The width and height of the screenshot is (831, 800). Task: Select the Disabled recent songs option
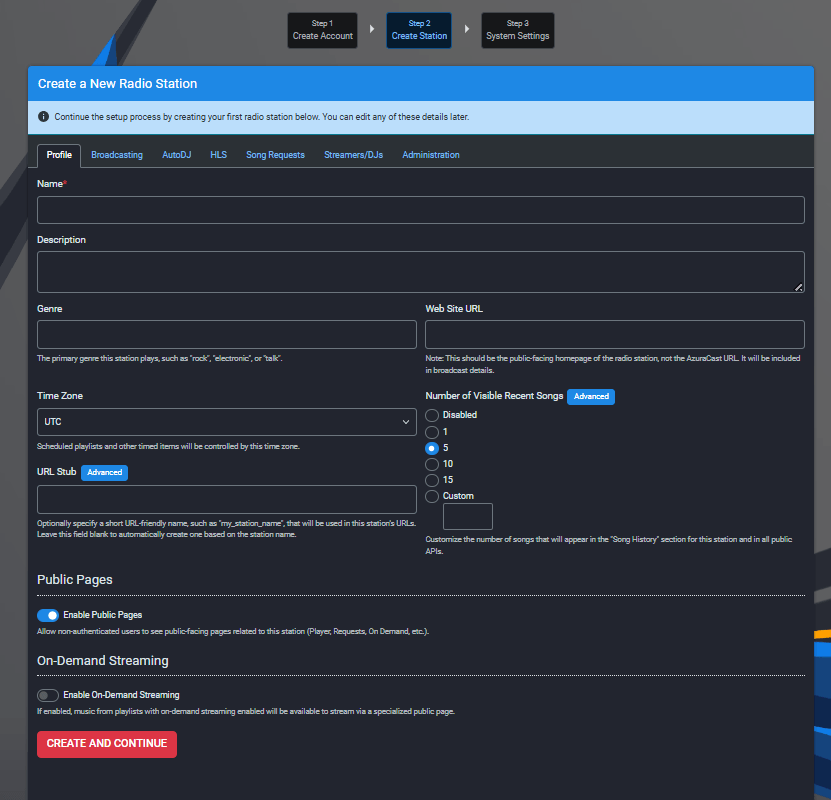[x=432, y=415]
